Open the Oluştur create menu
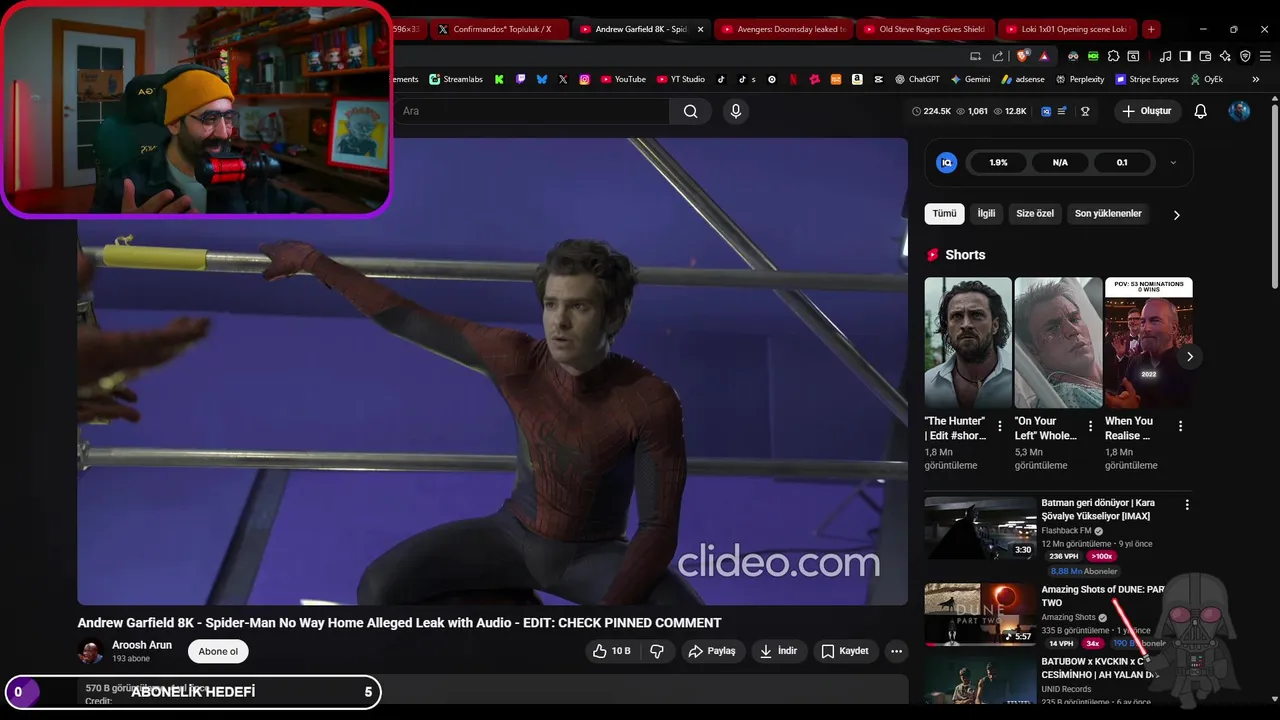Image resolution: width=1280 pixels, height=720 pixels. [x=1147, y=111]
